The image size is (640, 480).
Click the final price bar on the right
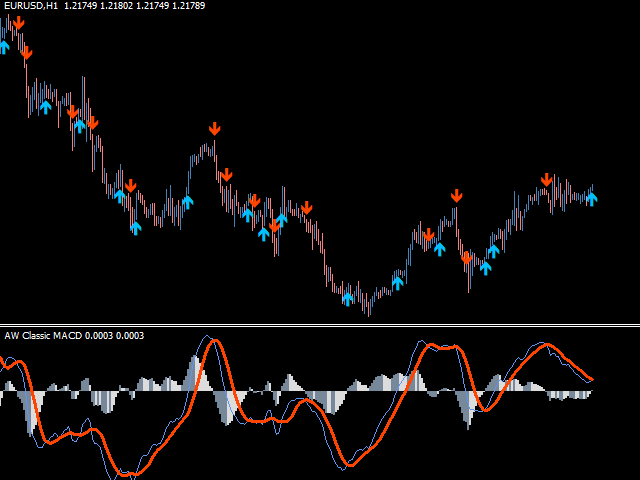coord(592,192)
